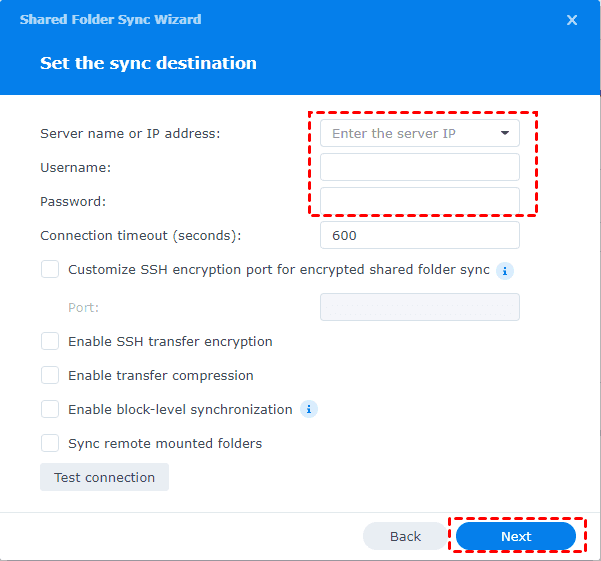Enable Customize SSH encryption port checkbox
This screenshot has height=561, width=601.
click(x=50, y=269)
